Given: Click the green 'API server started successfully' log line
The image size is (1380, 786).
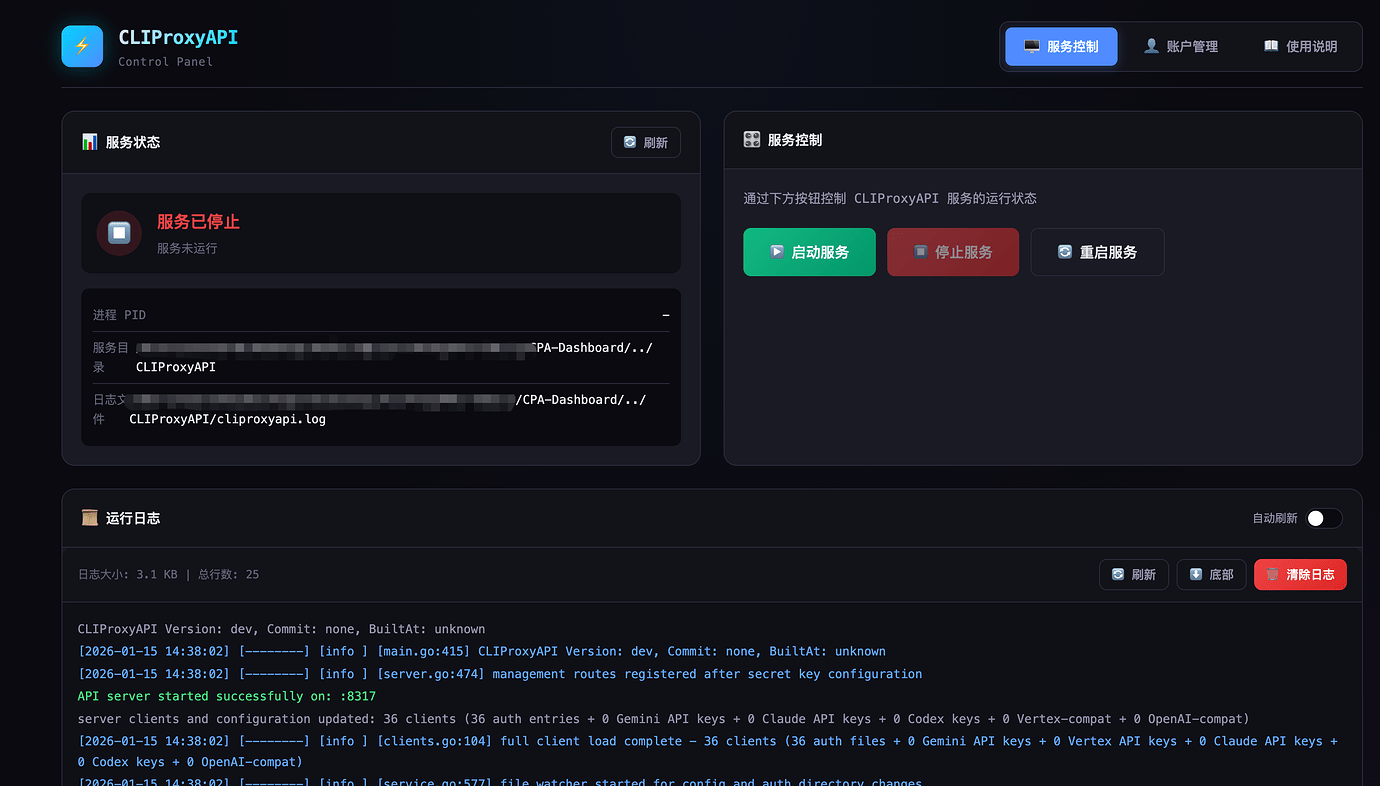Looking at the screenshot, I should 227,696.
